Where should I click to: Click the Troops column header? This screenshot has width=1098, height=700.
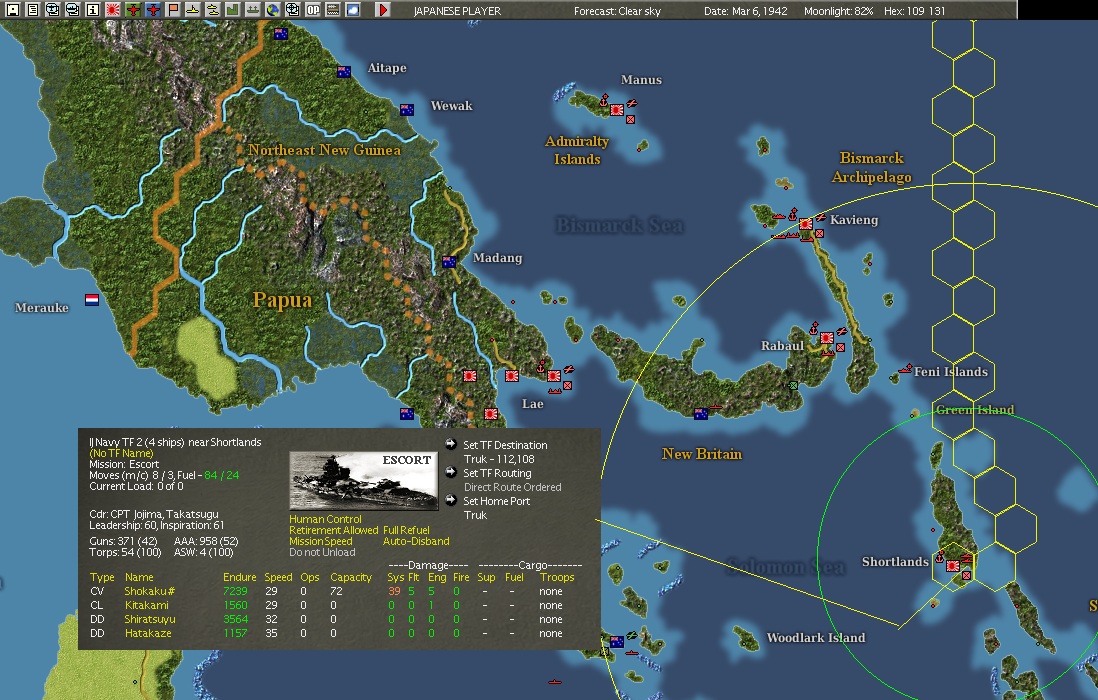click(557, 577)
